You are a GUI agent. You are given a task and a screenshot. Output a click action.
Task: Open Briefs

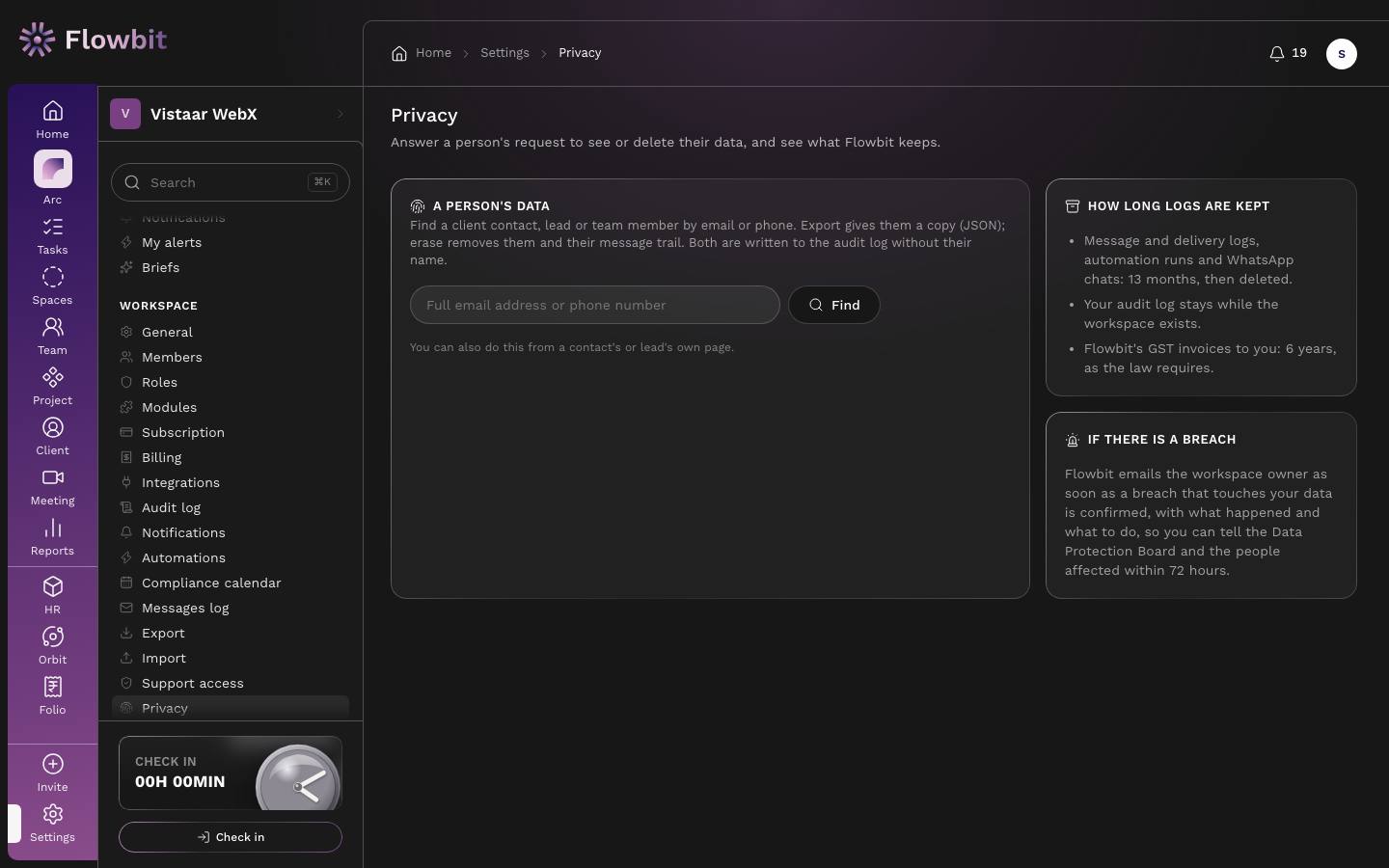(231, 267)
